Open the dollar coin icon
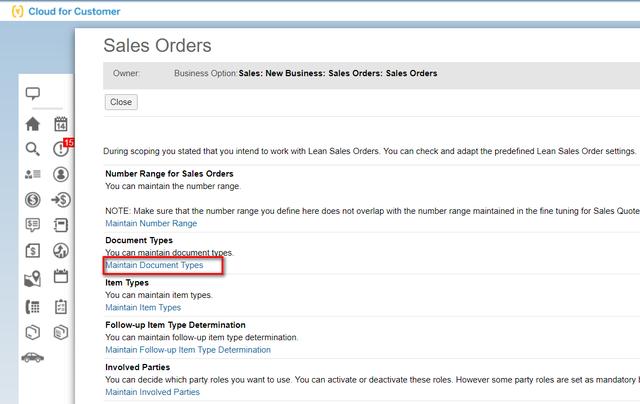Screen dimensions: 640x404 coord(33,200)
